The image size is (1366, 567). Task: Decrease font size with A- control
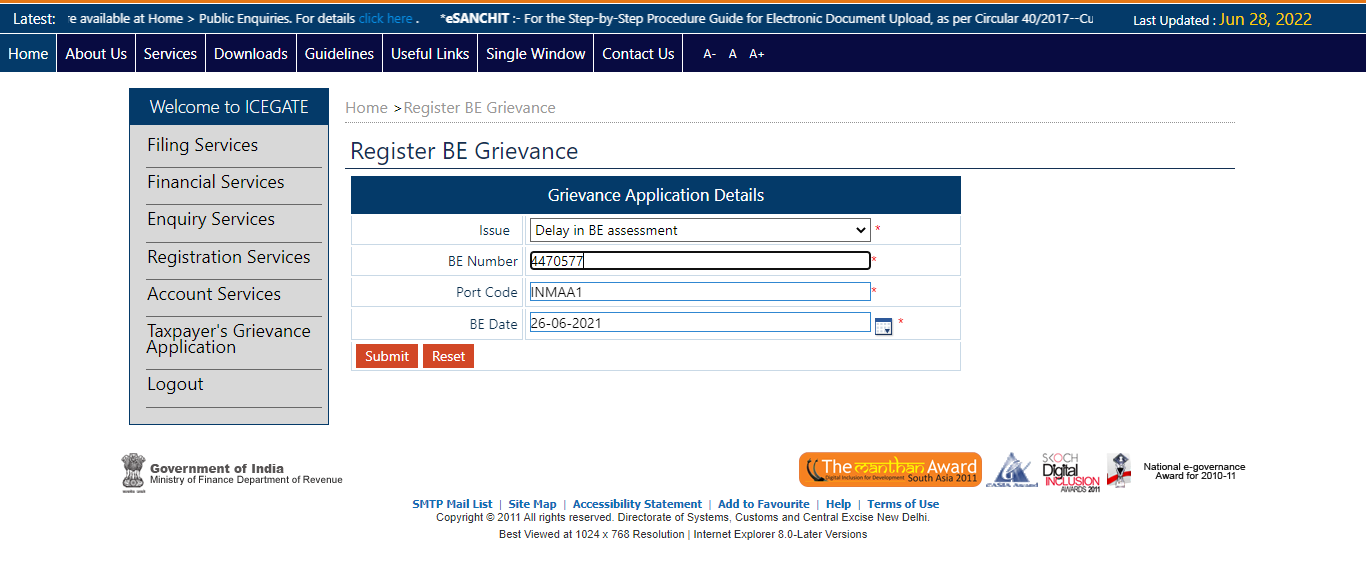709,54
